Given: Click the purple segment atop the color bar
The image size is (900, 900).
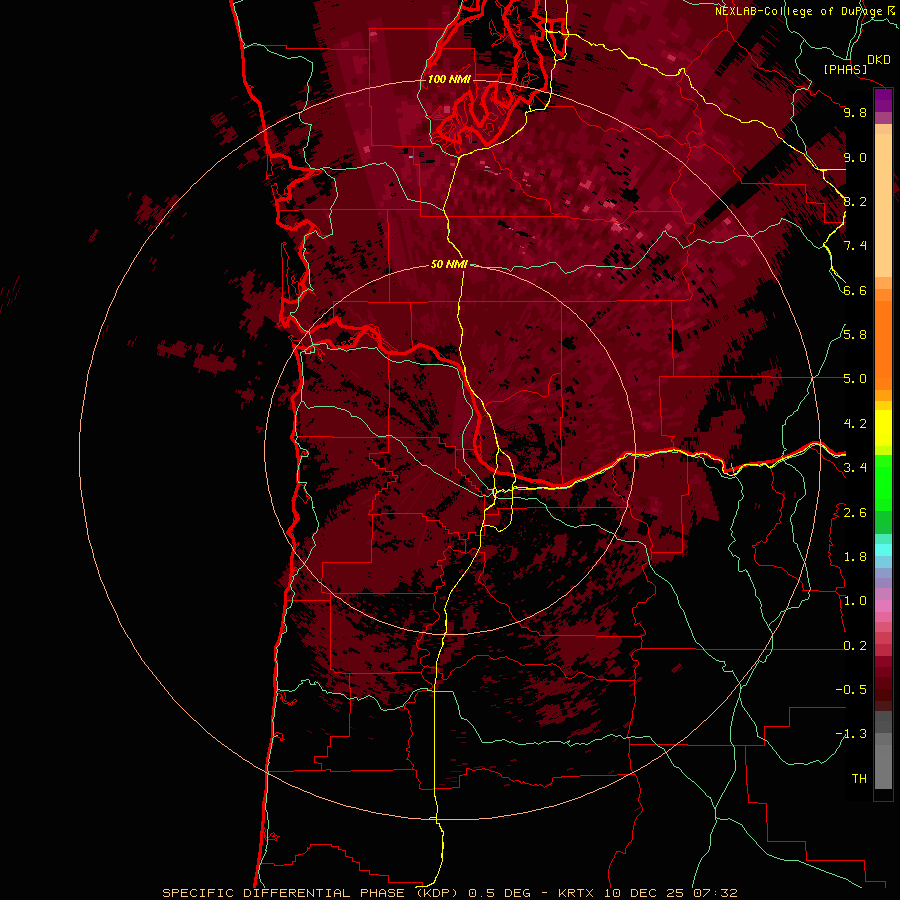Looking at the screenshot, I should 883,100.
